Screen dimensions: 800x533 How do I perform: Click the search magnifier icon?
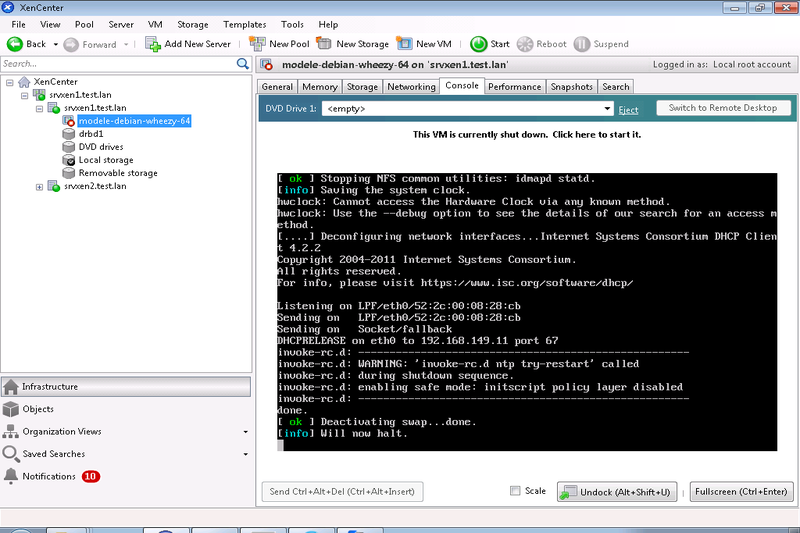tap(243, 64)
